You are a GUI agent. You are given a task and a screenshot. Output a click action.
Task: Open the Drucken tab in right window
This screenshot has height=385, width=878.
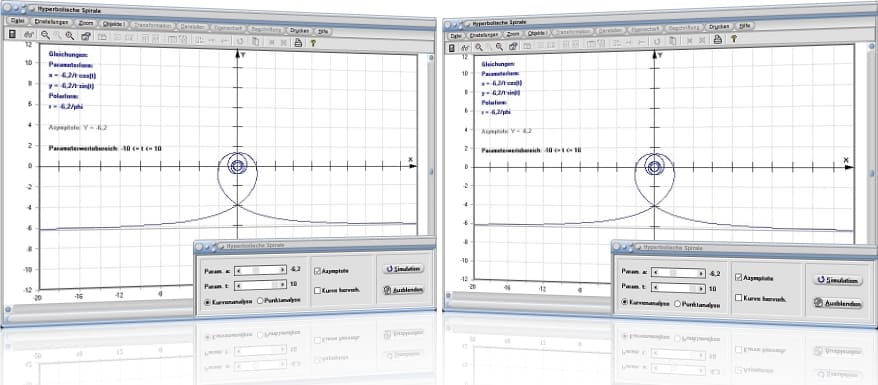coord(718,26)
